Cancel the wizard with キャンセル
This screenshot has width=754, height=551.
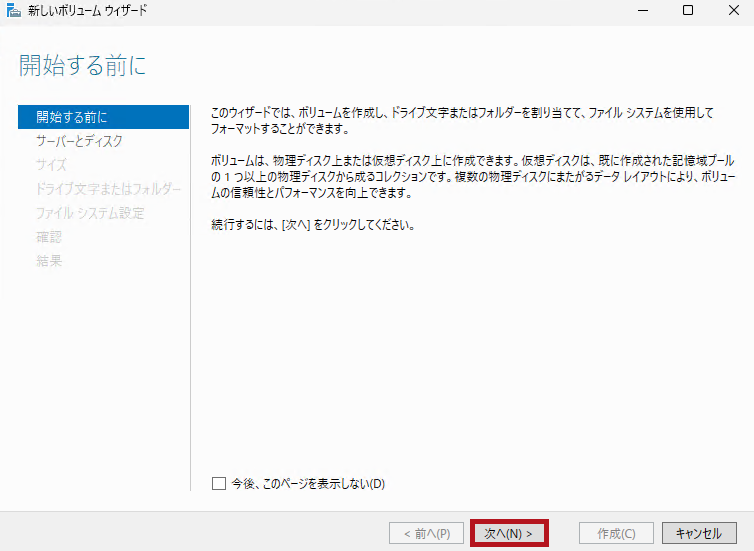(x=698, y=533)
